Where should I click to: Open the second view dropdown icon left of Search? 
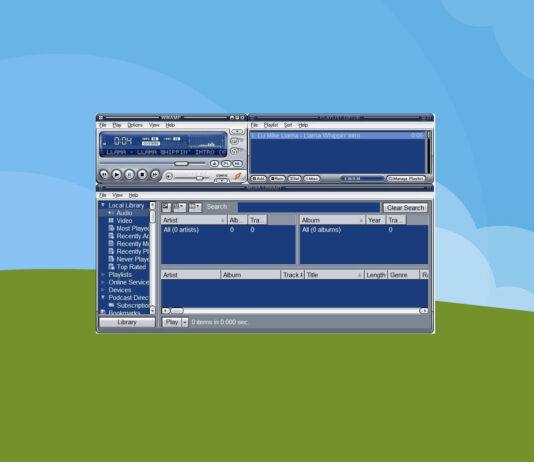[179, 207]
